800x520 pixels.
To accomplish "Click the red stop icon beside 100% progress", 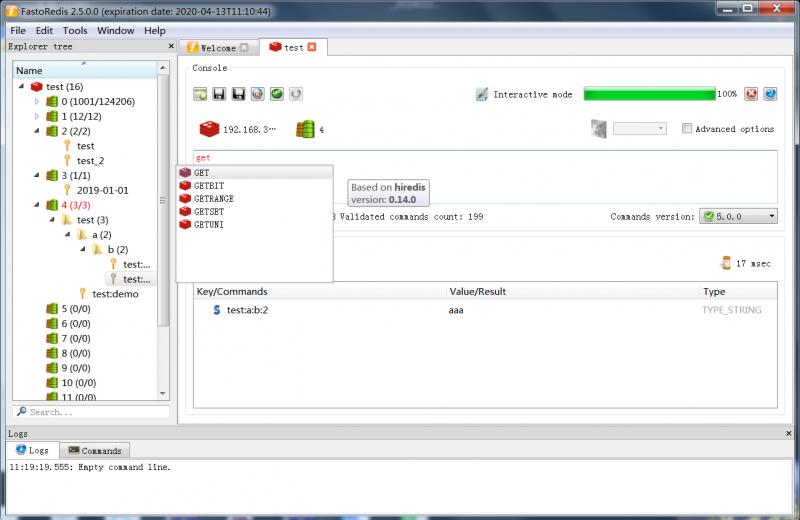I will [x=751, y=94].
